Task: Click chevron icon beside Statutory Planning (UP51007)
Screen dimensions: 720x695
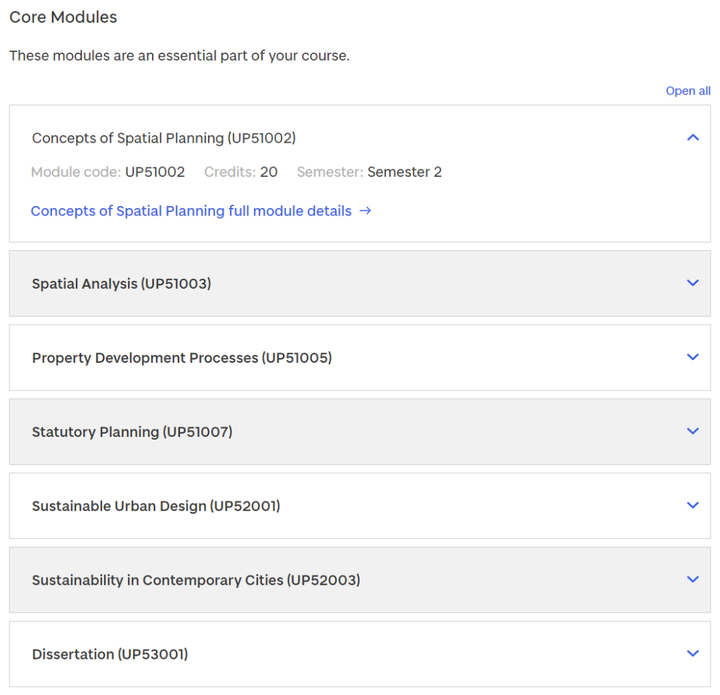Action: tap(692, 431)
